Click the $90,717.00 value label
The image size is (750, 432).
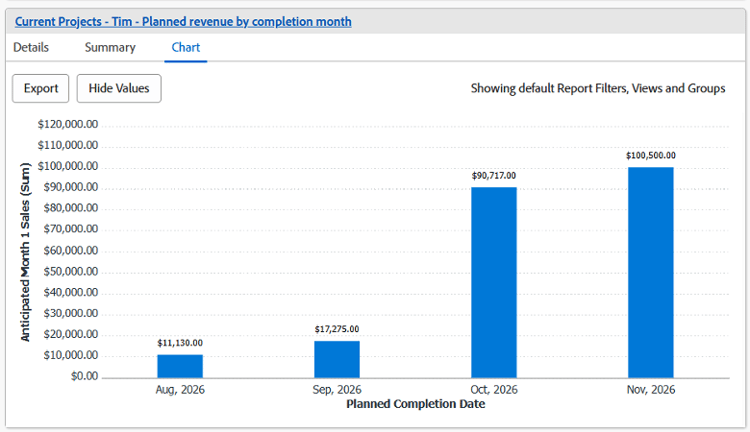[x=494, y=176]
